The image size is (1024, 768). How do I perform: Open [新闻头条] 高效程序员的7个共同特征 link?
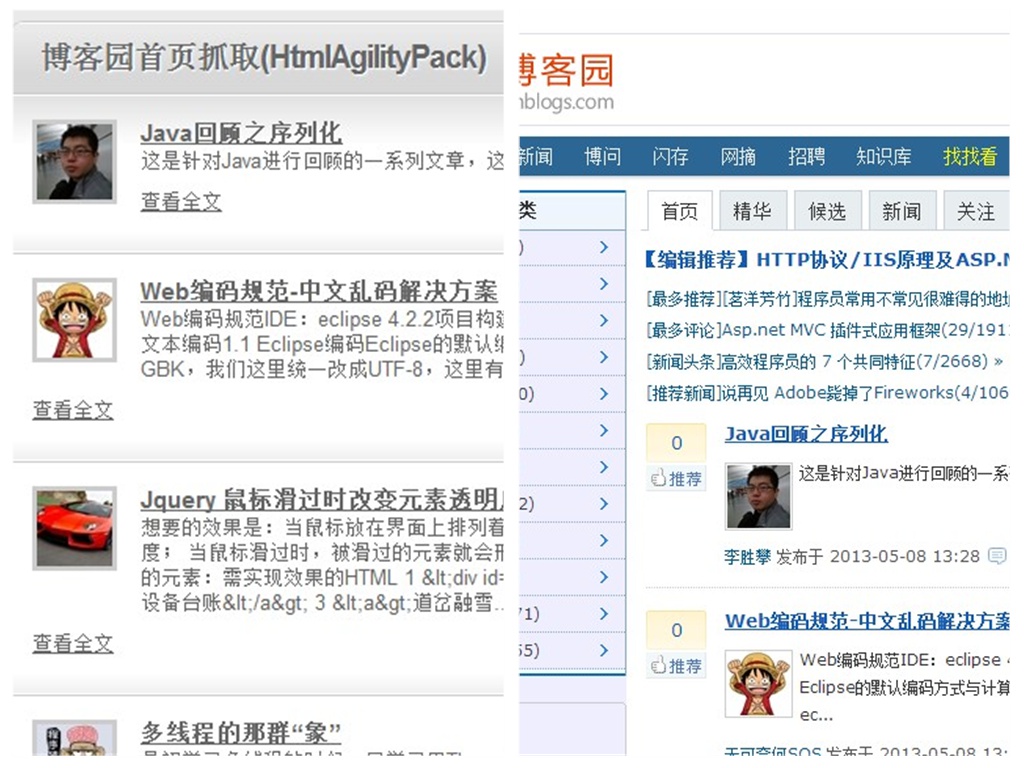pos(818,361)
